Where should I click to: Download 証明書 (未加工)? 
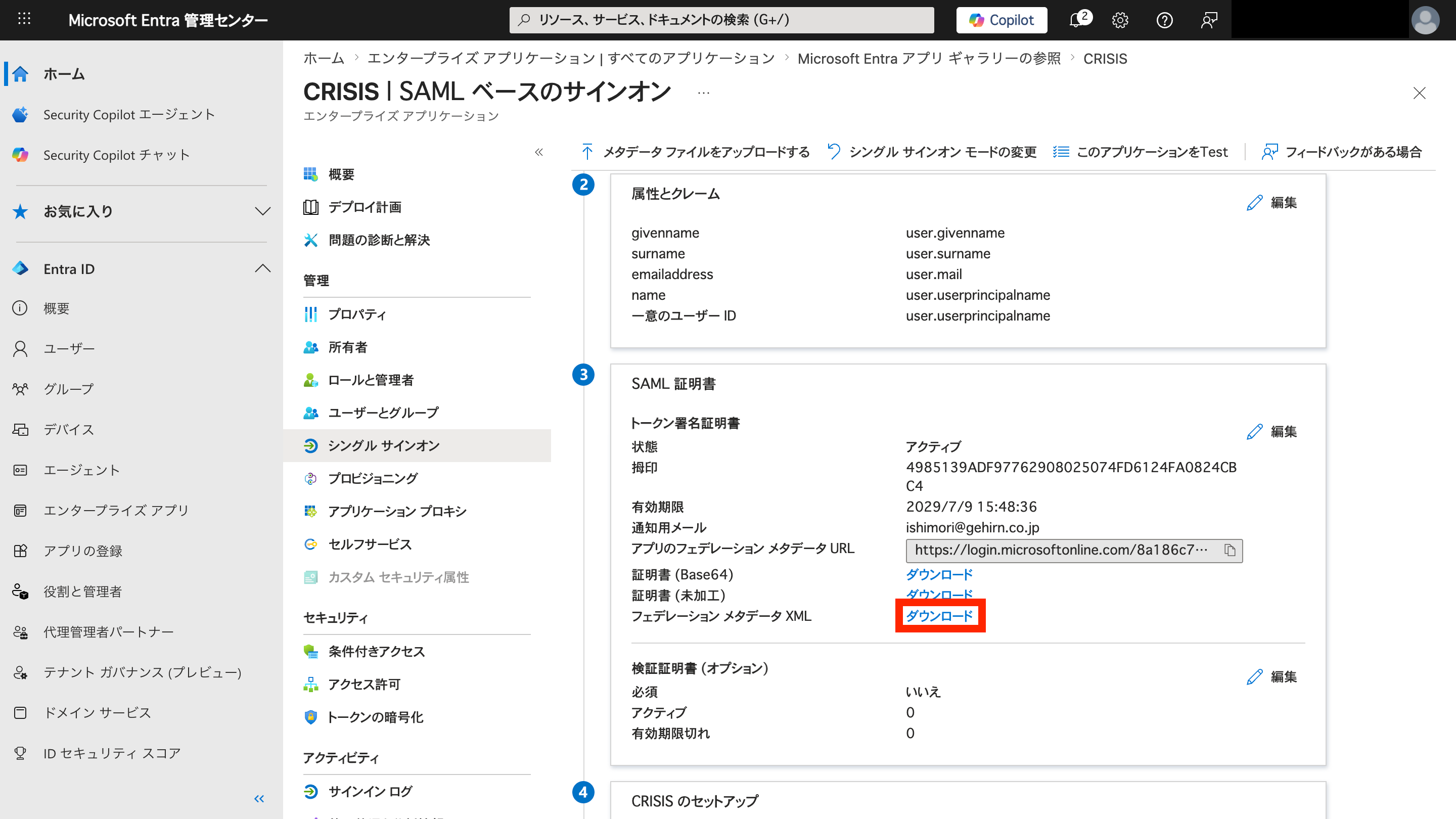(x=939, y=595)
